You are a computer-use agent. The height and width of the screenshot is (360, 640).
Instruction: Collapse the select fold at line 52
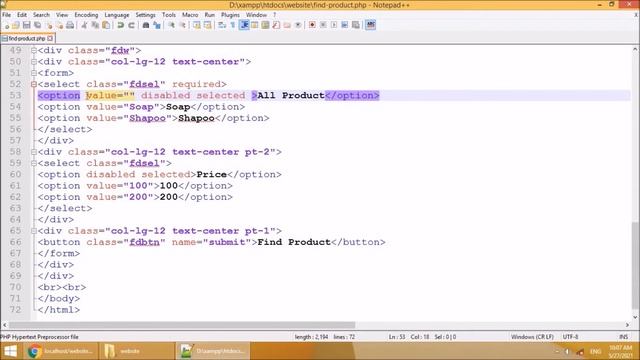[34, 84]
